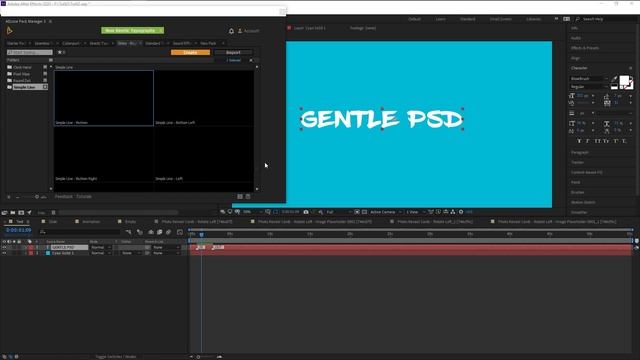Expand the Paragraph panel
Viewport: 640px width, 360px height.
(580, 152)
